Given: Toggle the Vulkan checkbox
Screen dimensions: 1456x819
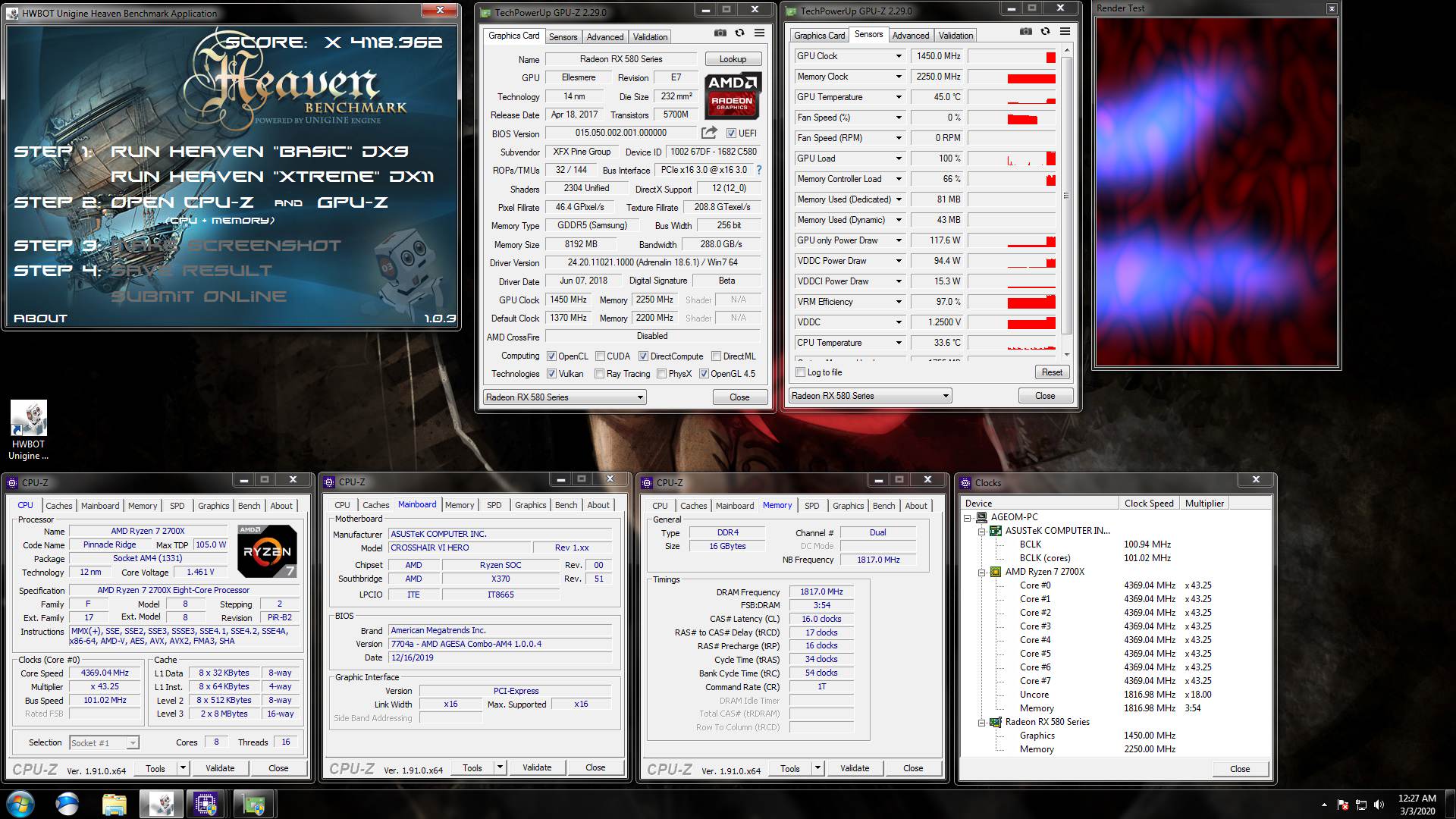Looking at the screenshot, I should [x=552, y=374].
